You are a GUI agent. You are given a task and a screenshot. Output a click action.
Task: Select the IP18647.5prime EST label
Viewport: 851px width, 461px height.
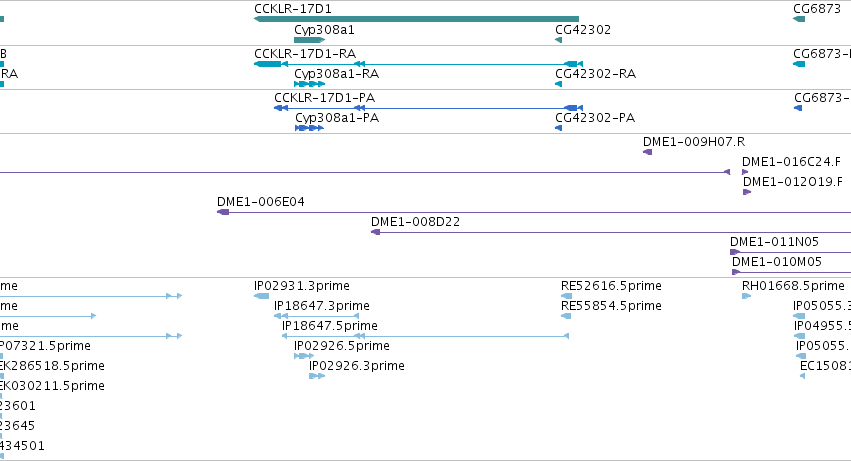(329, 326)
